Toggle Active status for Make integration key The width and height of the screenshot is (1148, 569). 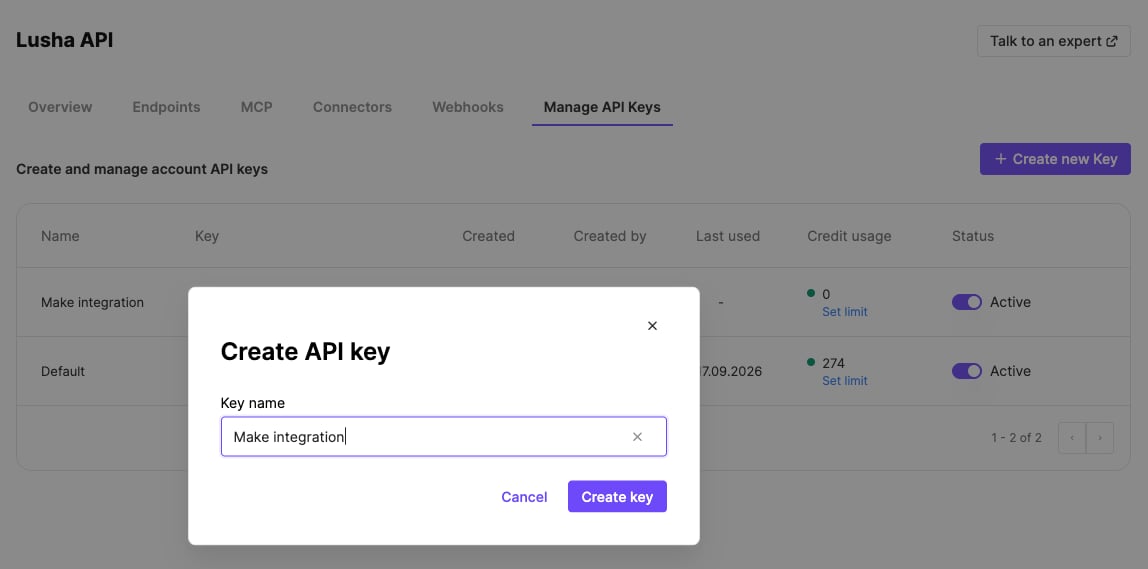point(966,302)
